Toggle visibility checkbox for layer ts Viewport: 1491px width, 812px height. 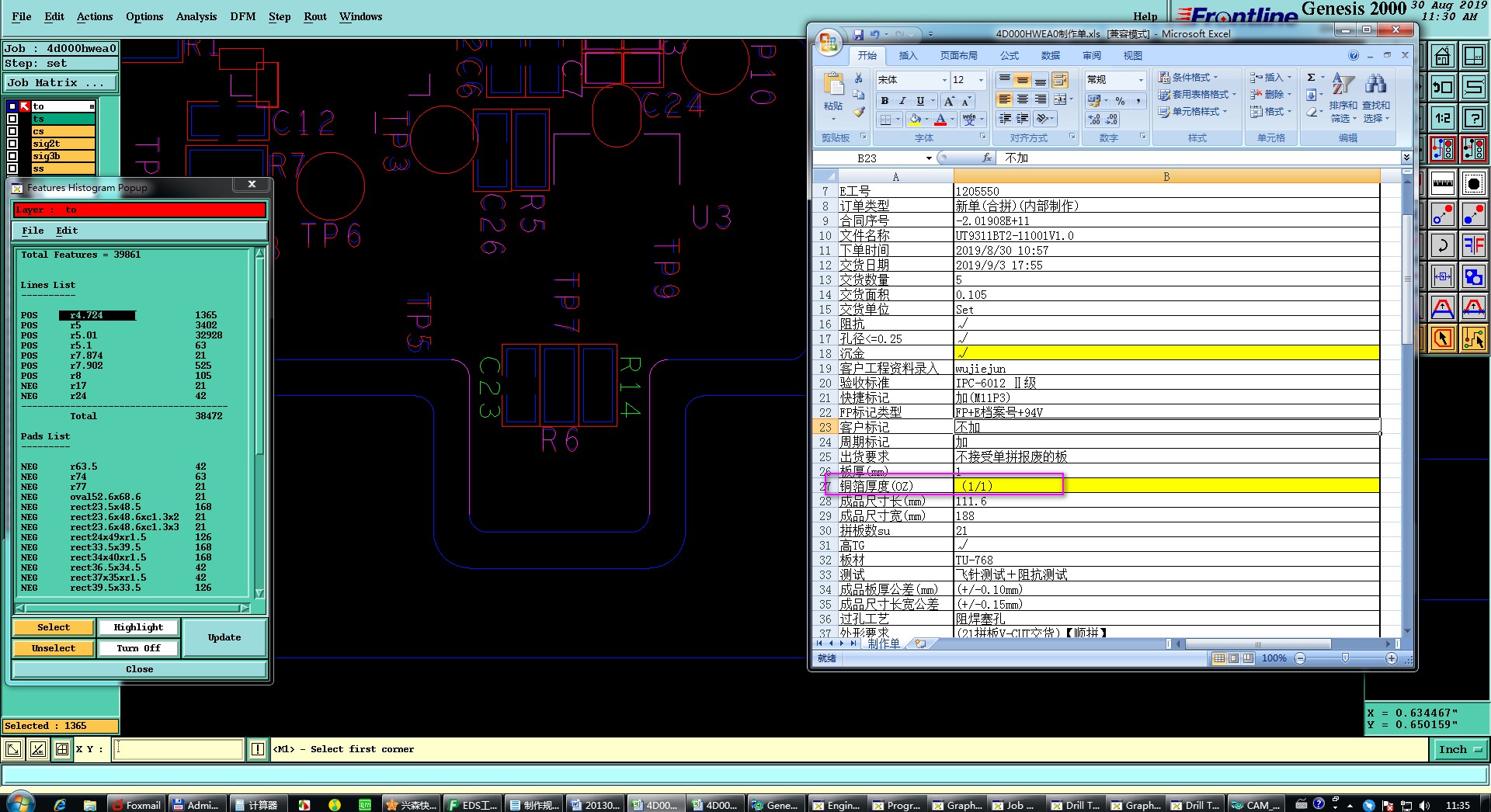12,119
